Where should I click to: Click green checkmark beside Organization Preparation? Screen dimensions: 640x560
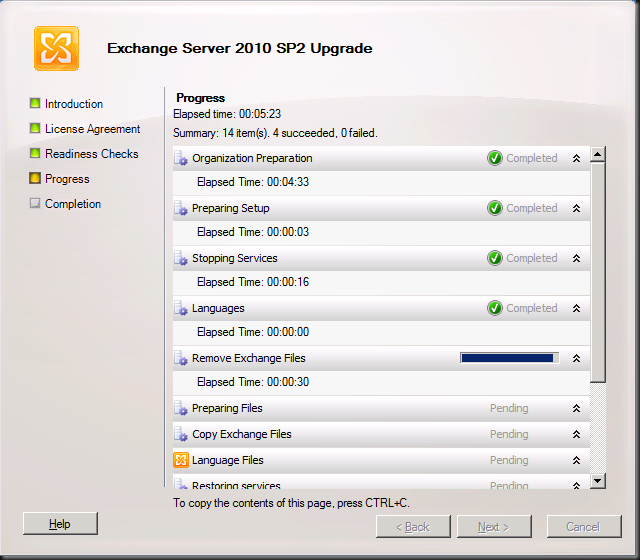(x=495, y=158)
